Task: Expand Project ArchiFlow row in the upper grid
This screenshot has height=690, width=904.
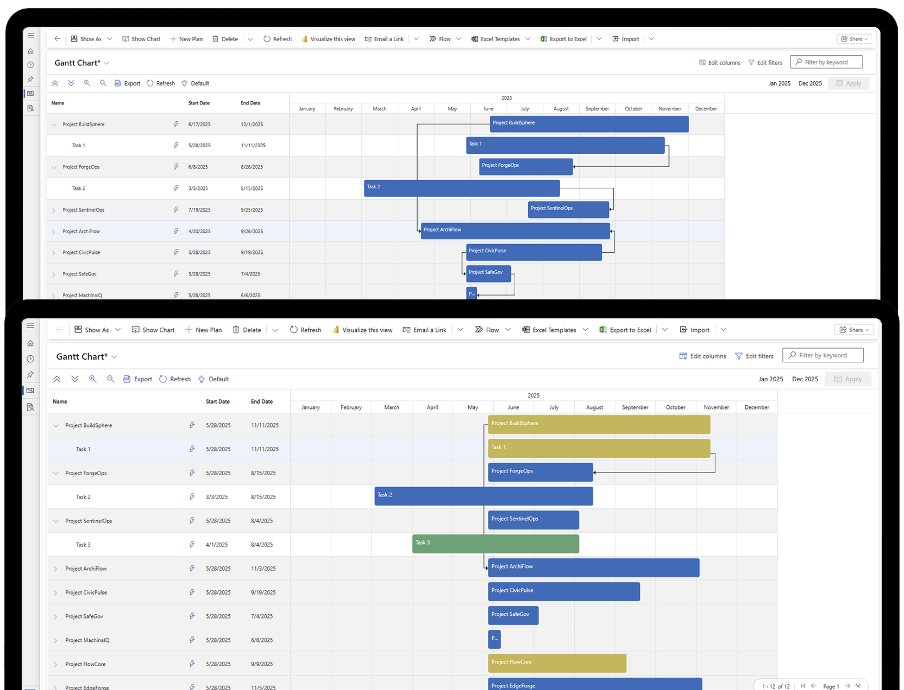Action: [53, 231]
